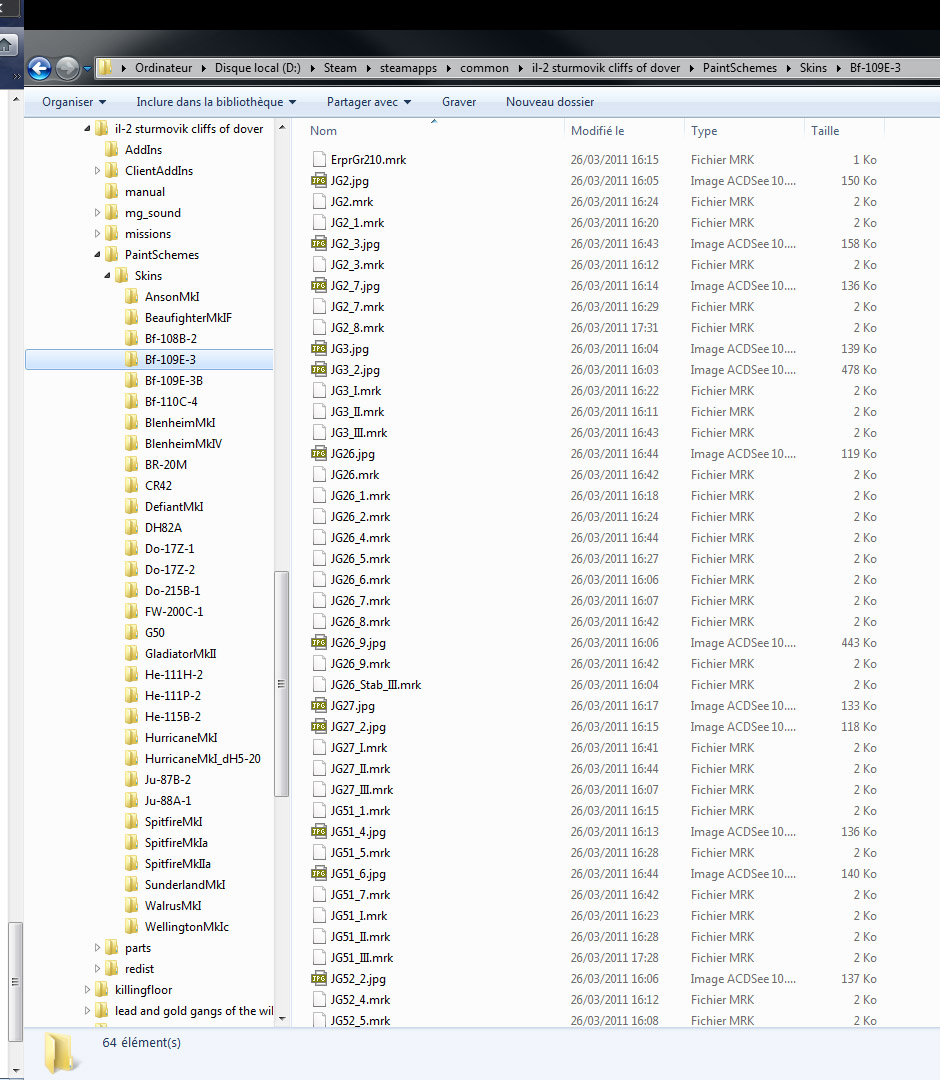Expand the killingfloor folder node

click(x=87, y=990)
